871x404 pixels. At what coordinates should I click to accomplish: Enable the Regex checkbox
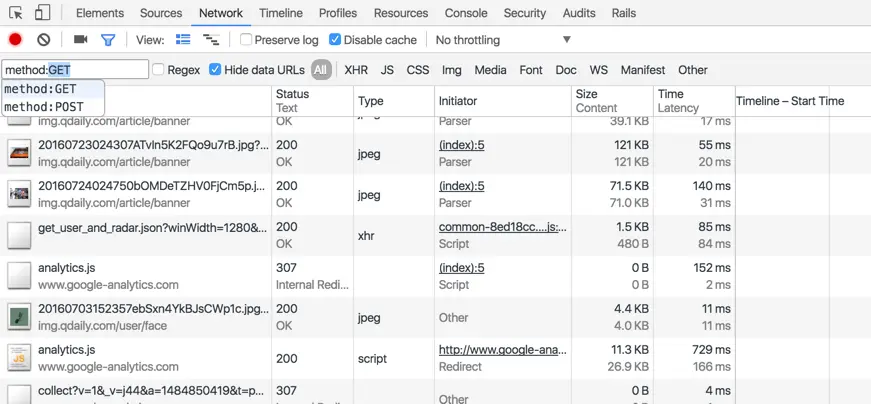[x=158, y=69]
